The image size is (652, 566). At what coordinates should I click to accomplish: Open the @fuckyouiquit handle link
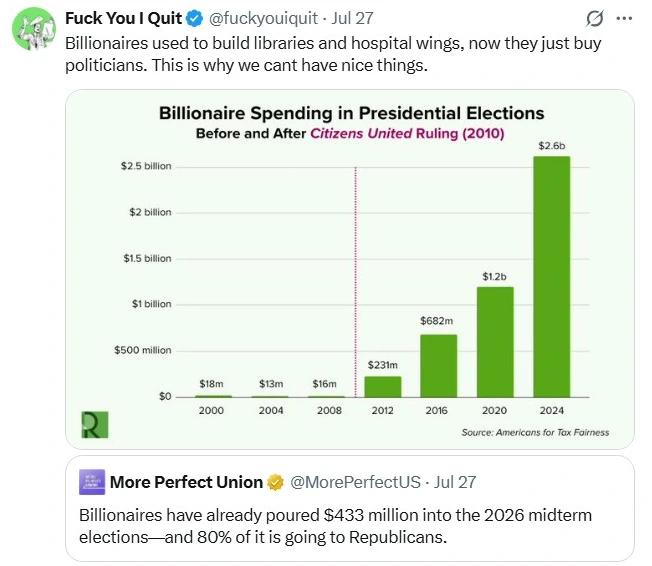point(263,18)
